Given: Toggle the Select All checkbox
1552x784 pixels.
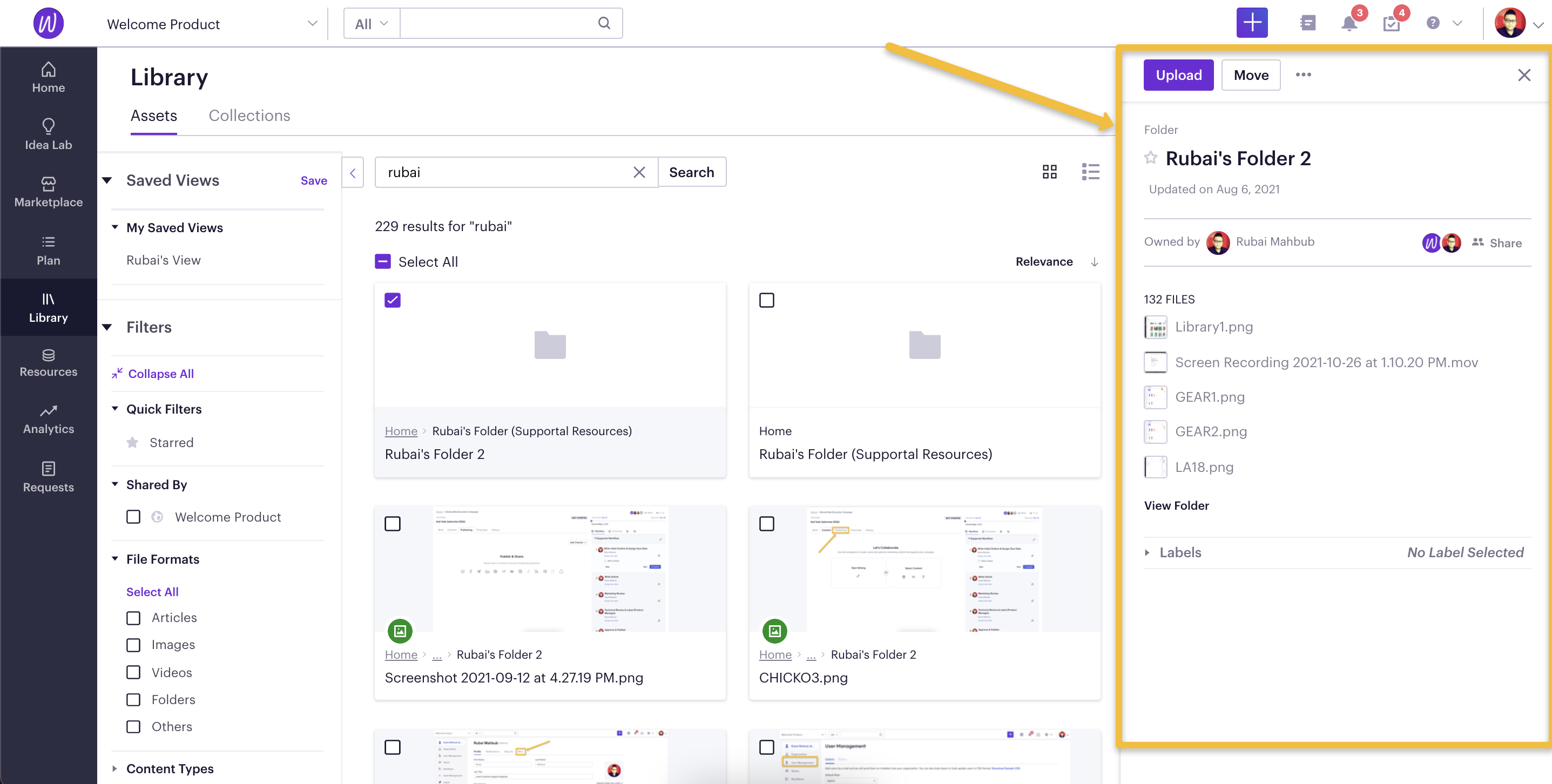Looking at the screenshot, I should click(382, 261).
